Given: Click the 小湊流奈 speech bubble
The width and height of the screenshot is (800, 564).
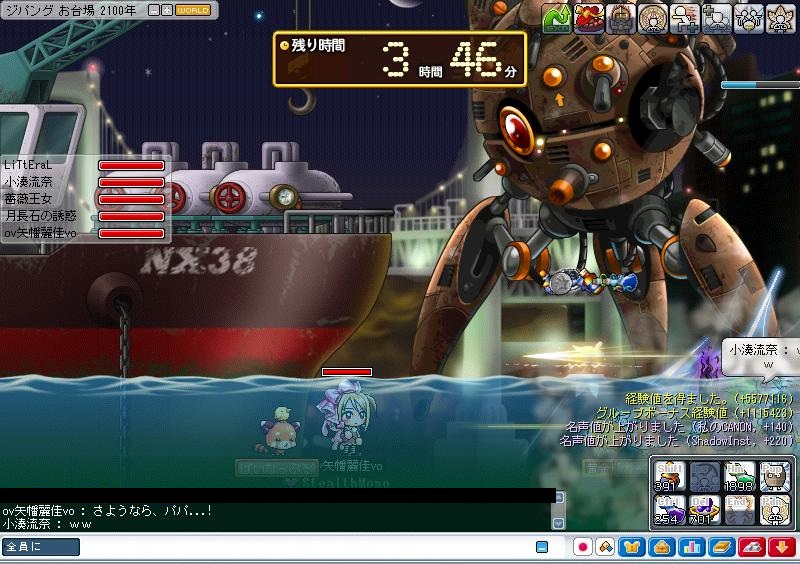Looking at the screenshot, I should (760, 356).
